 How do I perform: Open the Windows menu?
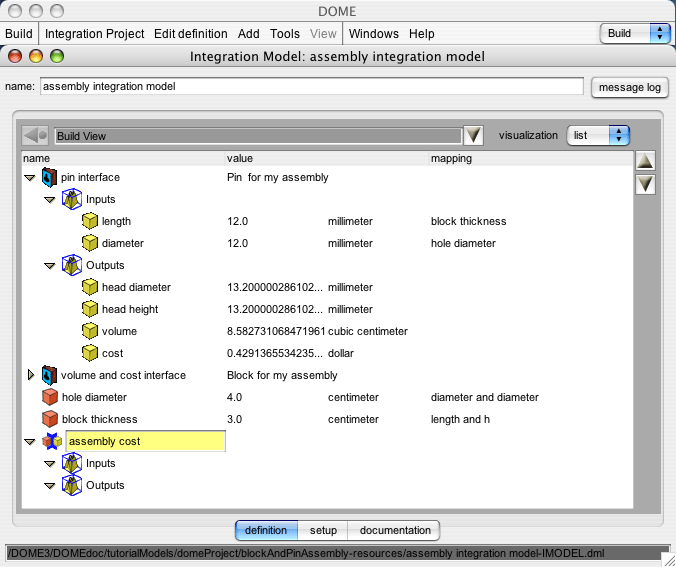click(373, 34)
